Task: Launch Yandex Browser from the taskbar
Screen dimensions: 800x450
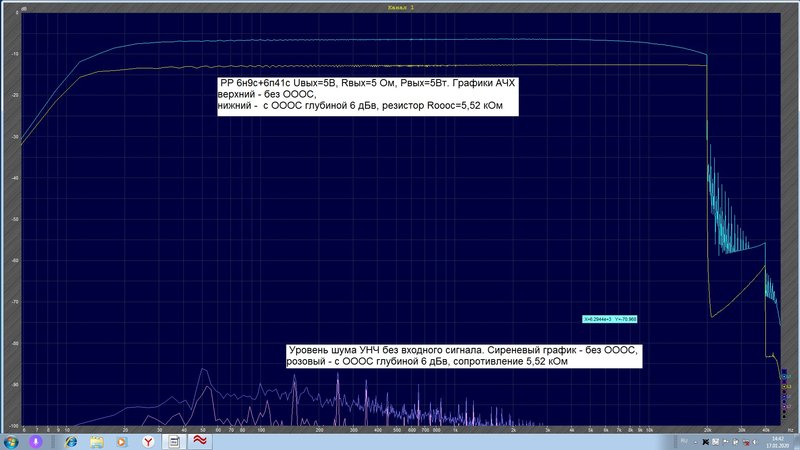Action: 148,442
